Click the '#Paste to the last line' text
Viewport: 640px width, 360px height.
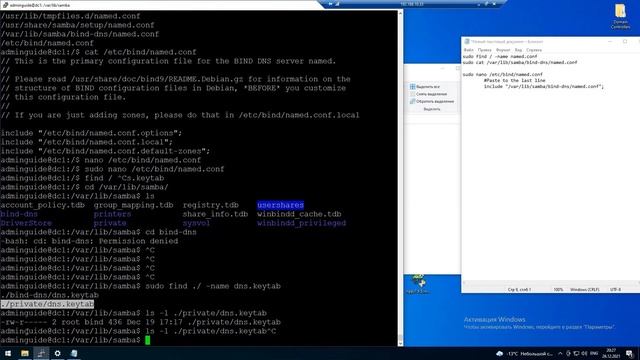pos(514,80)
